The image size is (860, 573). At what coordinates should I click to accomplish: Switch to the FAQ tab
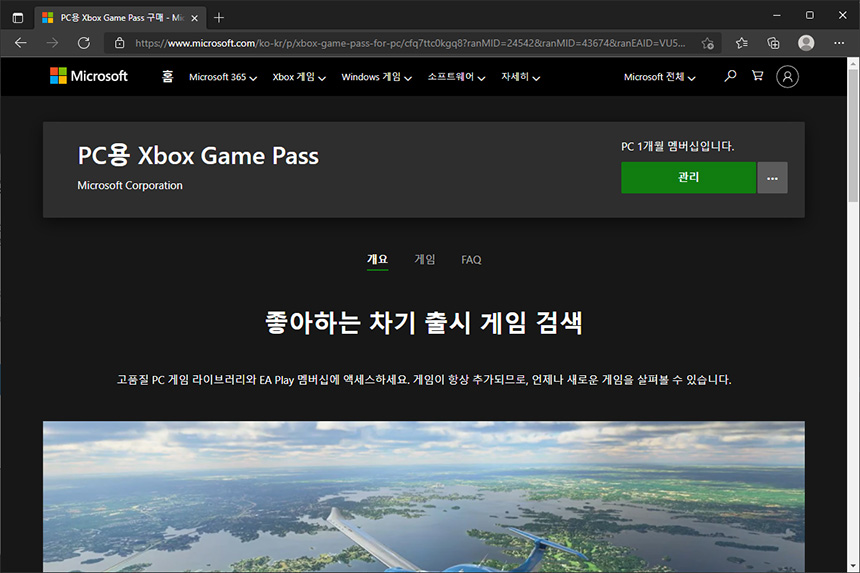click(471, 260)
